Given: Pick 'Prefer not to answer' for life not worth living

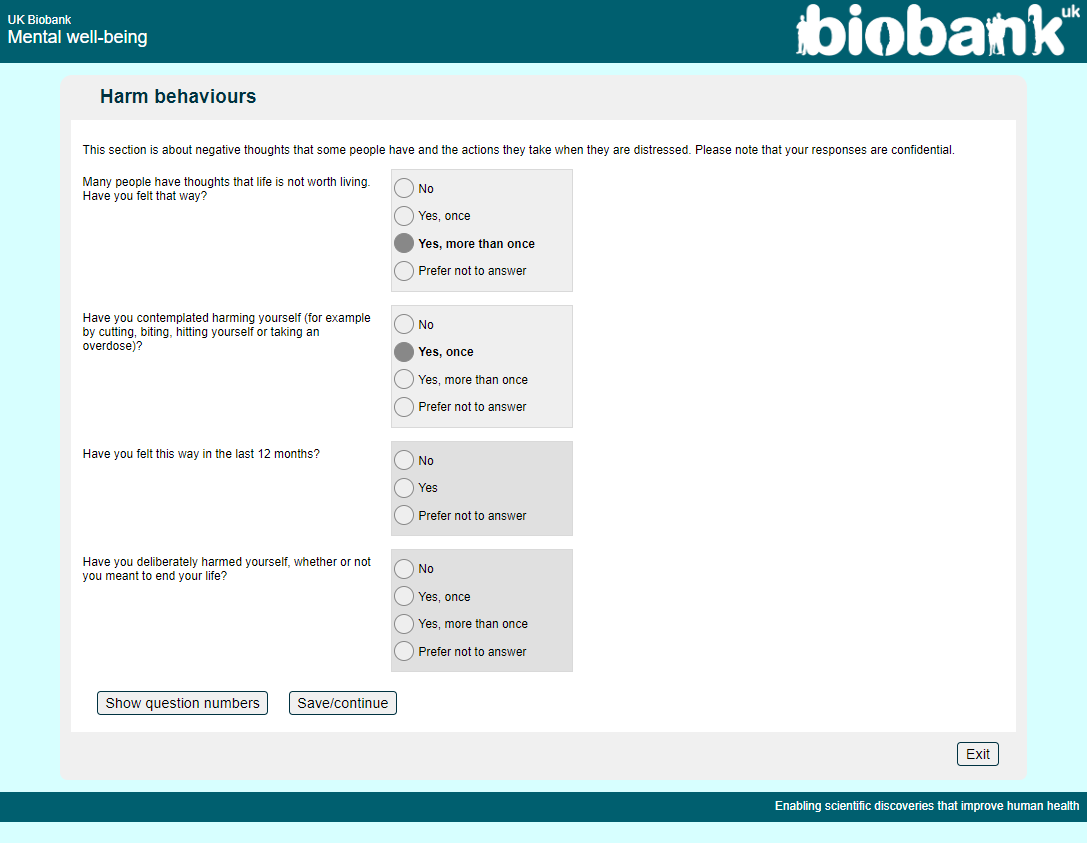Looking at the screenshot, I should pyautogui.click(x=404, y=271).
